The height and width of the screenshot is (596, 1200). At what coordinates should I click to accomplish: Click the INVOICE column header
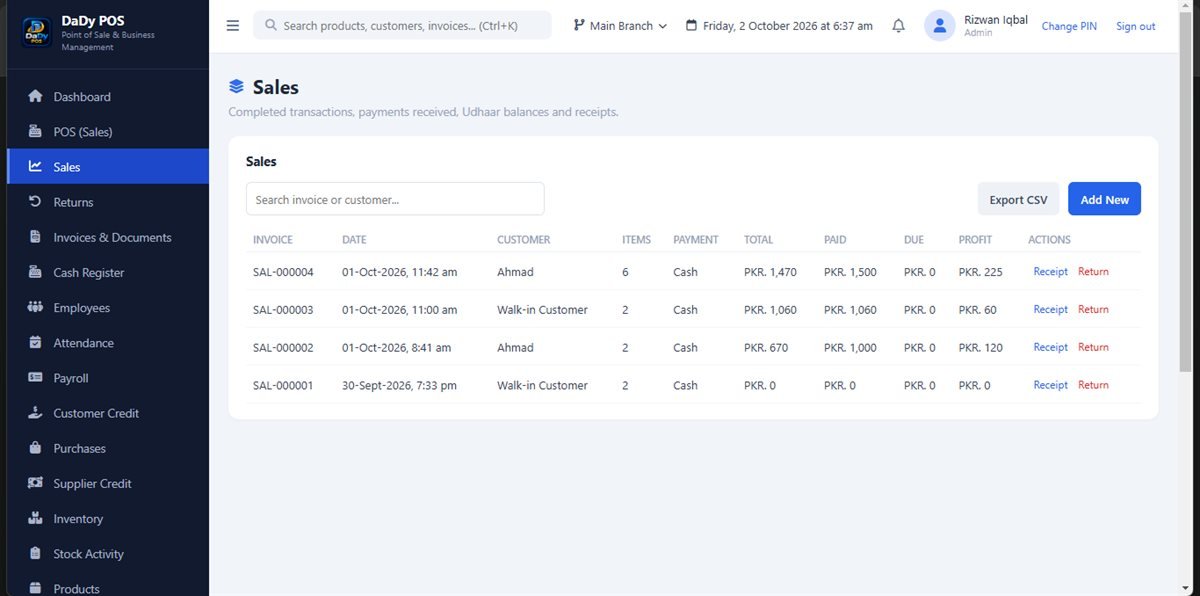point(273,240)
